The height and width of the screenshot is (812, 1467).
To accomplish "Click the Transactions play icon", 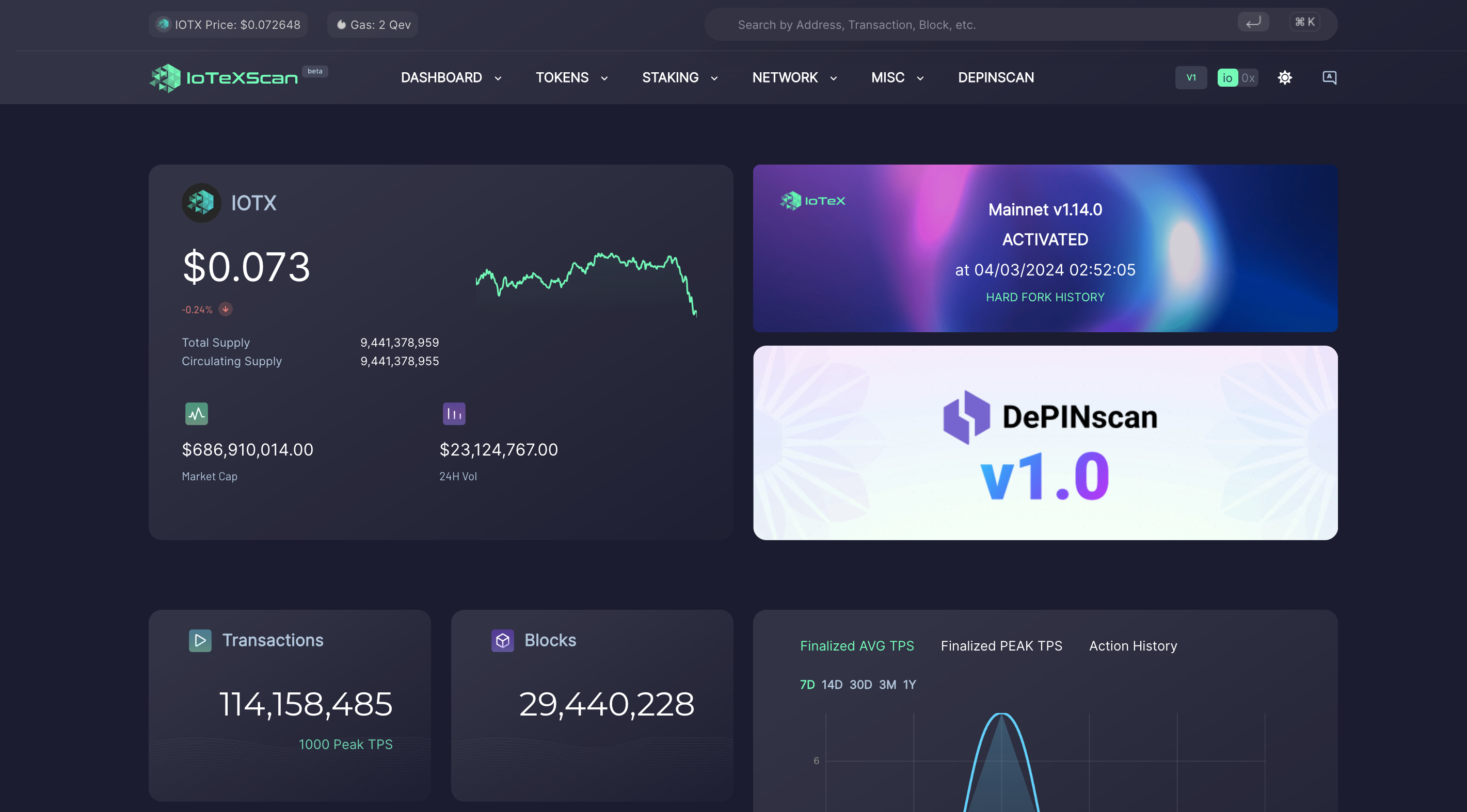I will click(200, 641).
